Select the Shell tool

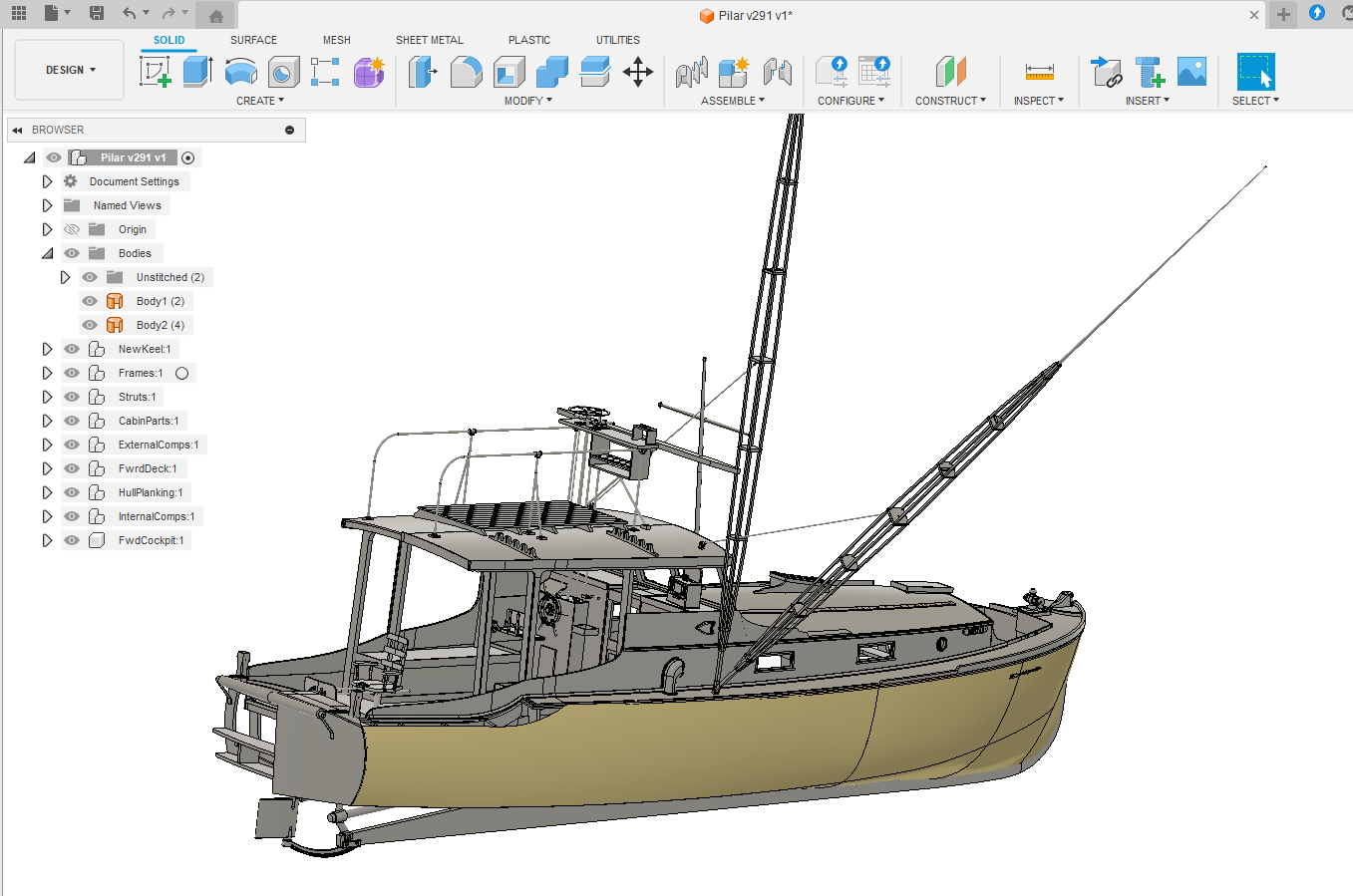(x=508, y=72)
